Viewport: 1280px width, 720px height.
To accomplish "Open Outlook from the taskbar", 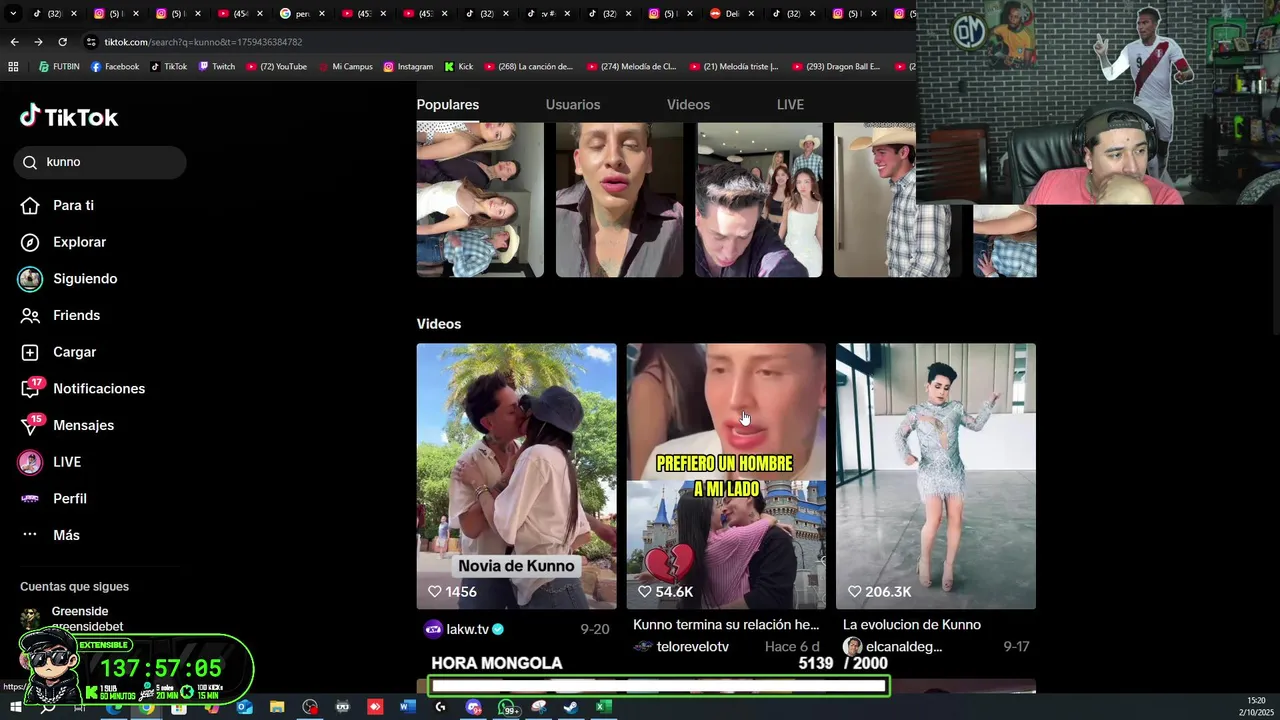I will [244, 707].
